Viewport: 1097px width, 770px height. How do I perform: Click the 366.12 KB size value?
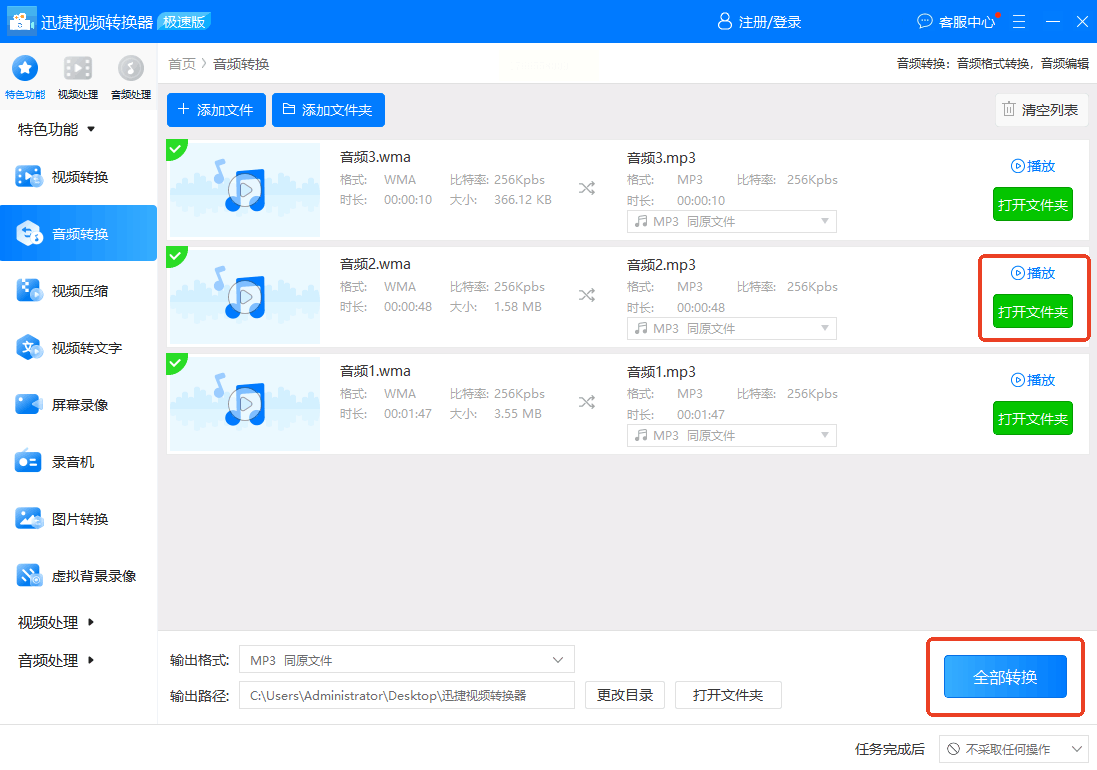[x=523, y=200]
